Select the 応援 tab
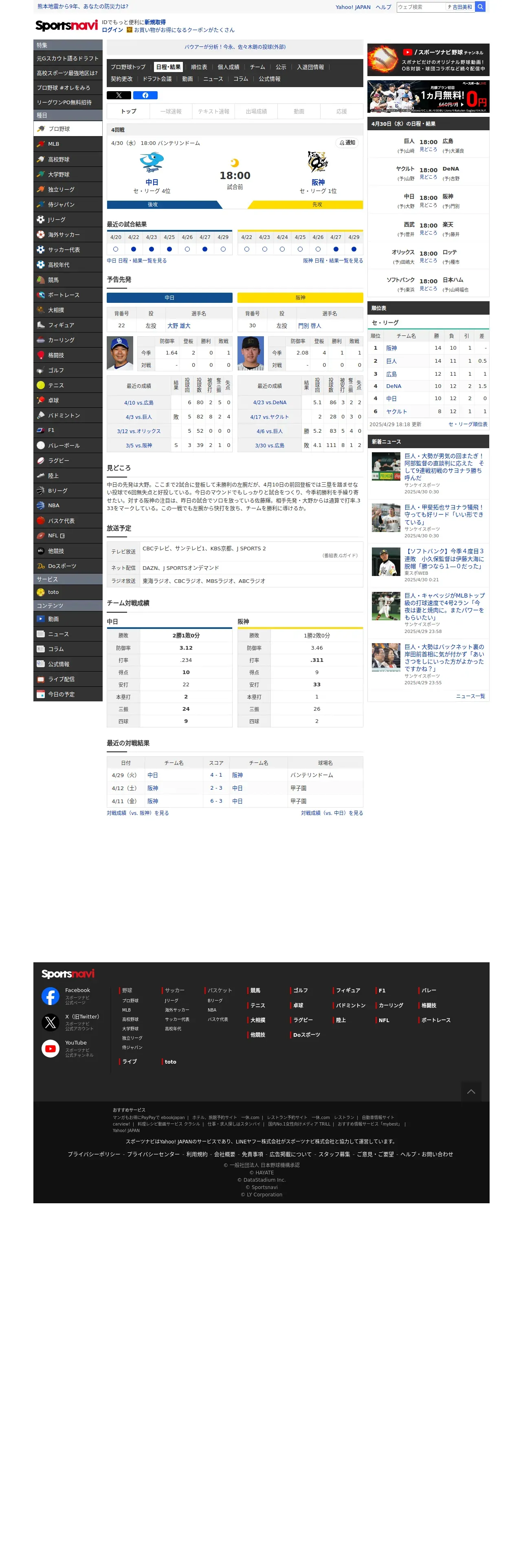The image size is (523, 1568). click(342, 112)
